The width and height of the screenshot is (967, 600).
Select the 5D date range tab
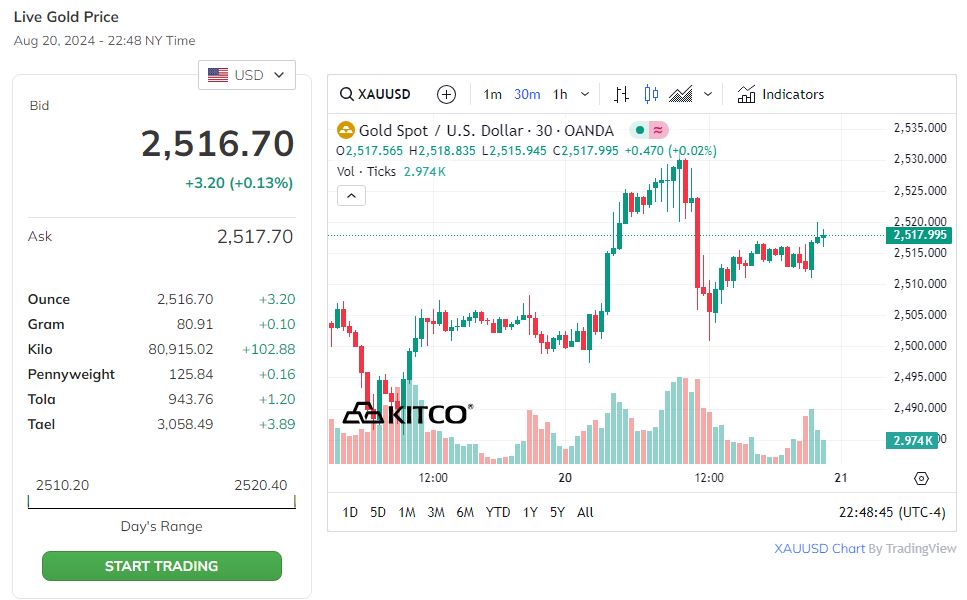(378, 512)
